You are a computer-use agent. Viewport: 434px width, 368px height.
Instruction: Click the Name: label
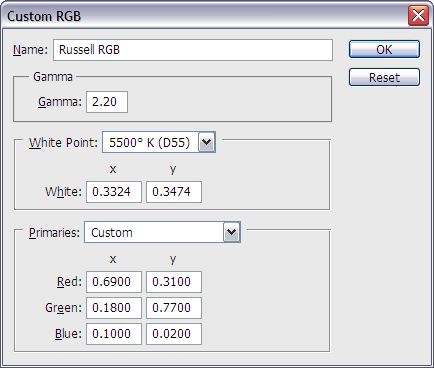tap(30, 50)
